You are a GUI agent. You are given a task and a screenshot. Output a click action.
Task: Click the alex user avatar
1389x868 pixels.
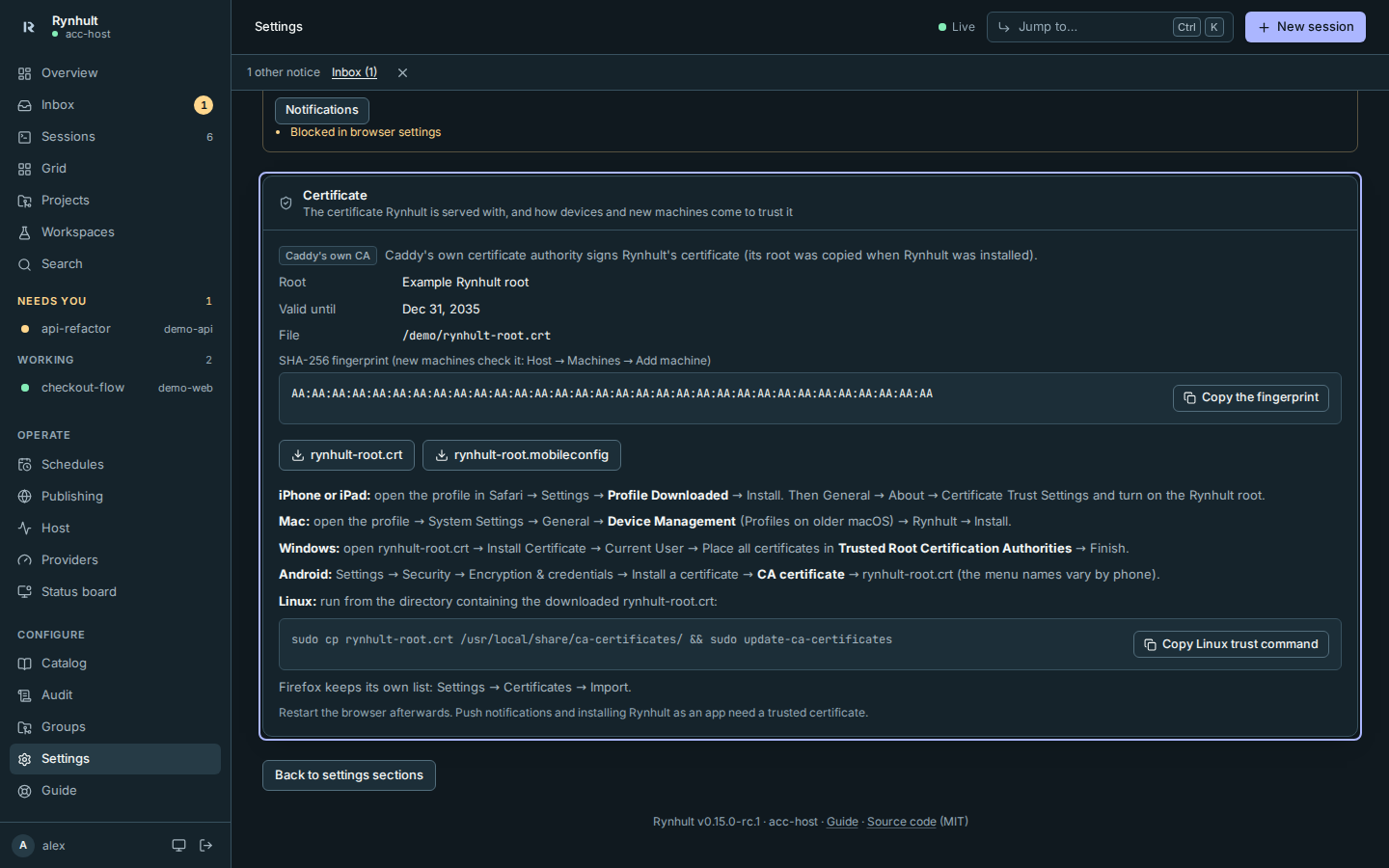[x=23, y=846]
